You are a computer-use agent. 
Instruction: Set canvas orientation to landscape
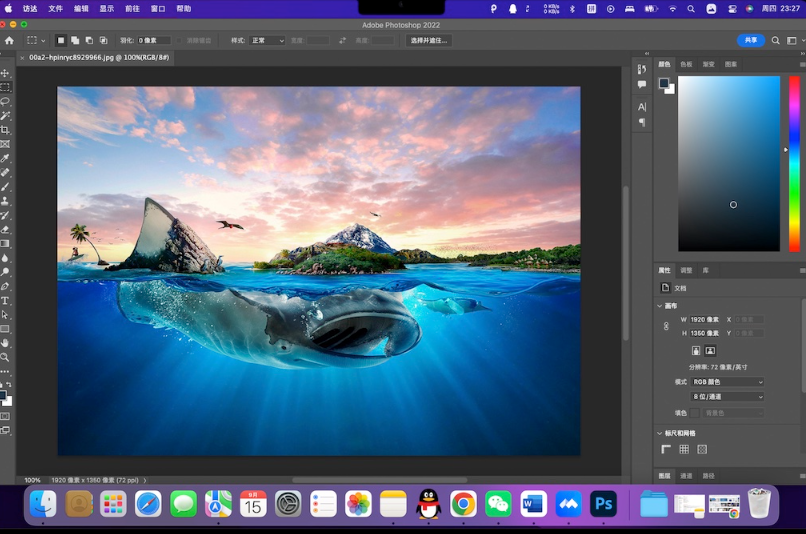[710, 351]
